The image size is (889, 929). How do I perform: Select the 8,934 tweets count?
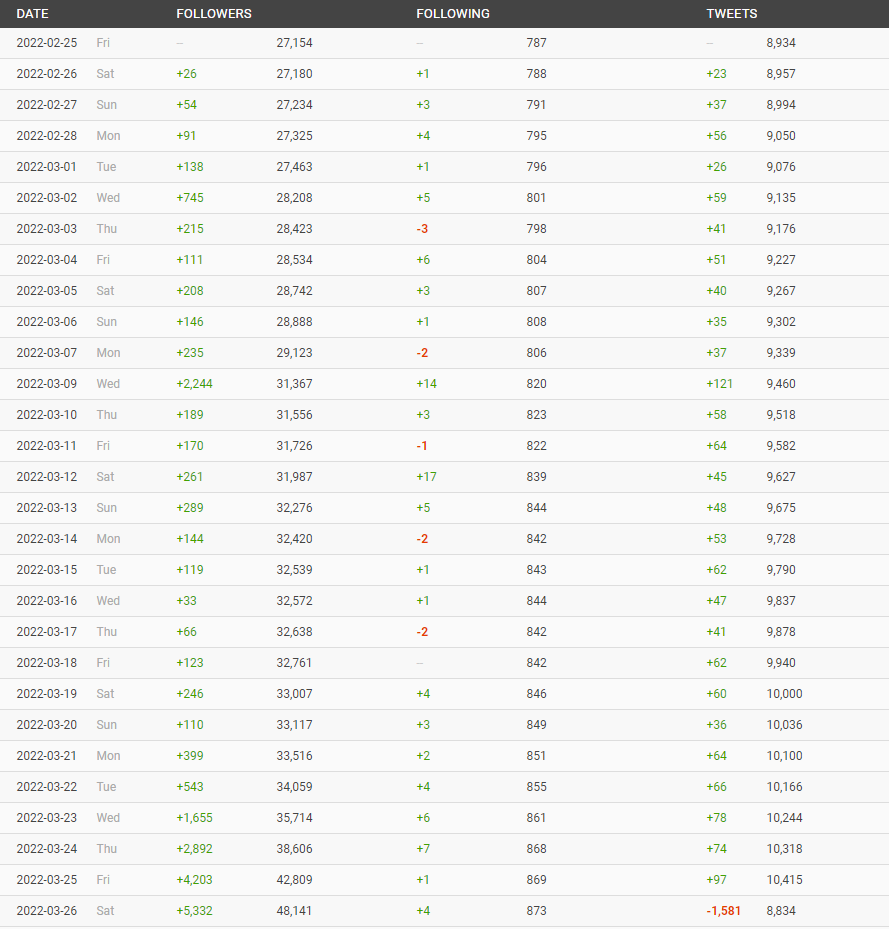[781, 43]
